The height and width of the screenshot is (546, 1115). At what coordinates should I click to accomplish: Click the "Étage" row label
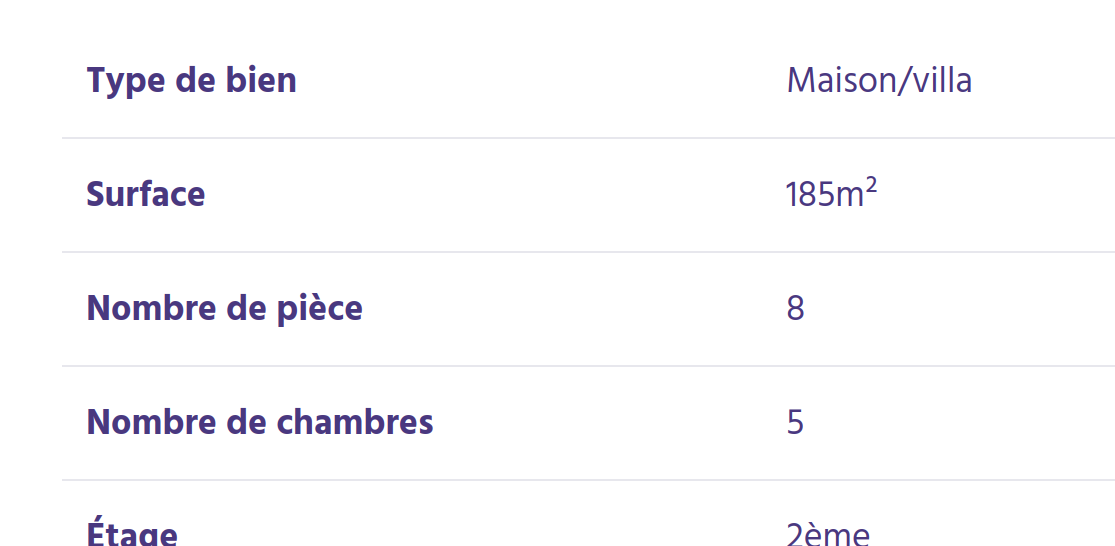point(132,533)
